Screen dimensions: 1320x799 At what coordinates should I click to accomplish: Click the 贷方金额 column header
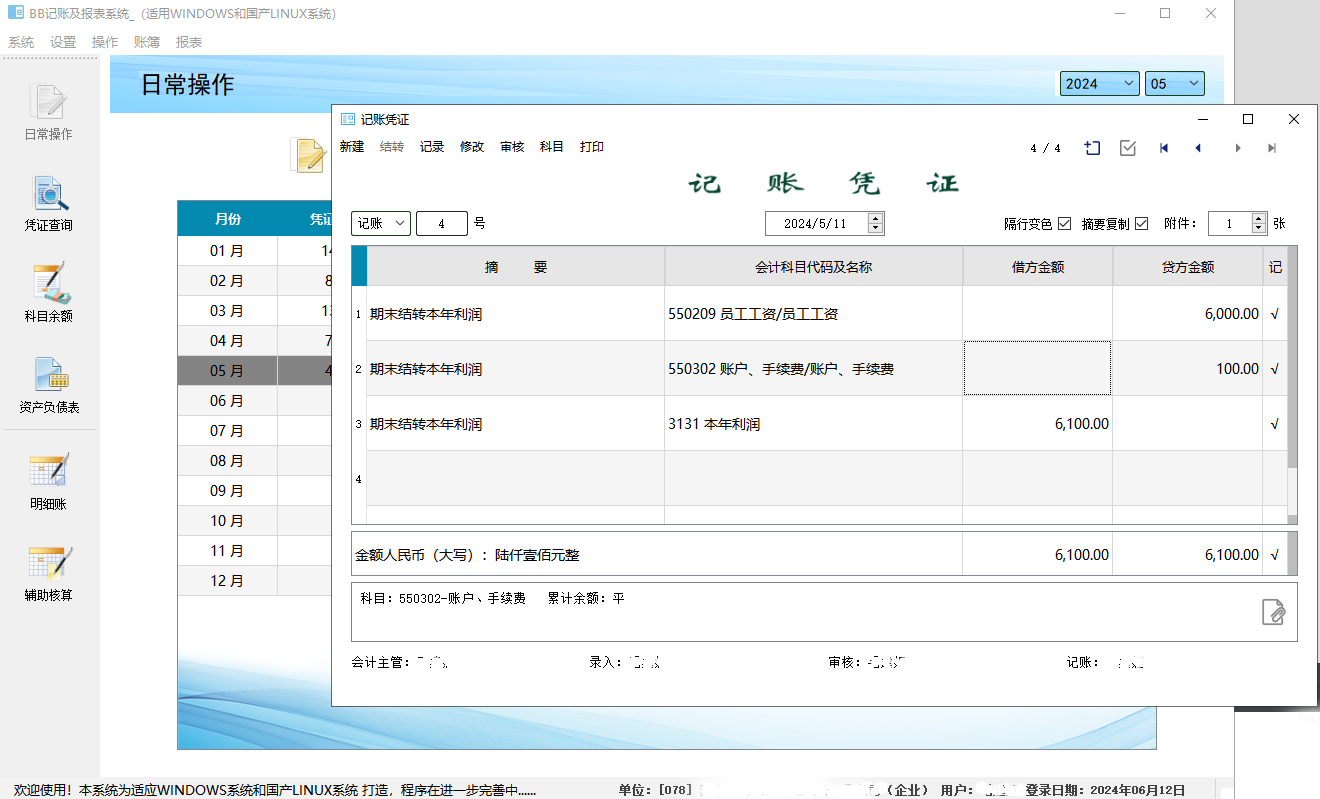[x=1188, y=267]
